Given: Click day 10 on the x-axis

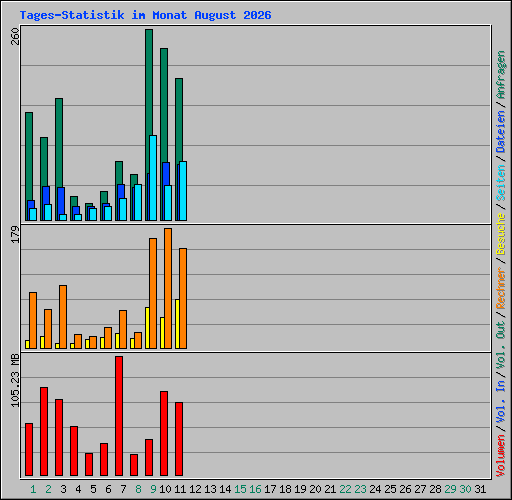Looking at the screenshot, I should tap(165, 489).
